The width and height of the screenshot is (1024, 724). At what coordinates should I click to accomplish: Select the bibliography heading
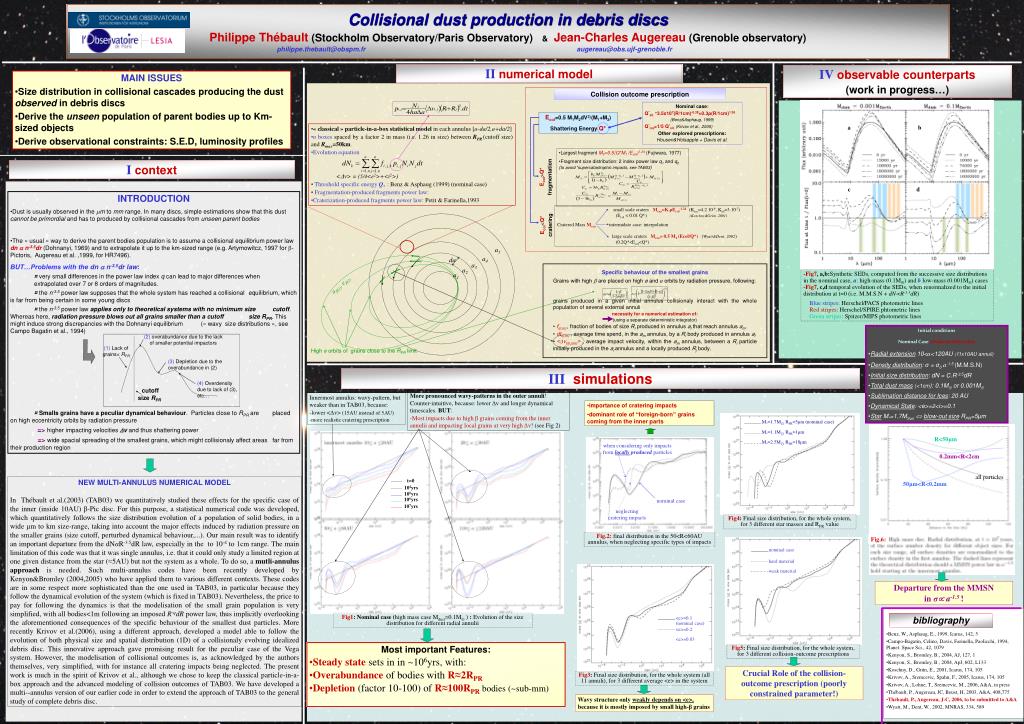[x=941, y=620]
